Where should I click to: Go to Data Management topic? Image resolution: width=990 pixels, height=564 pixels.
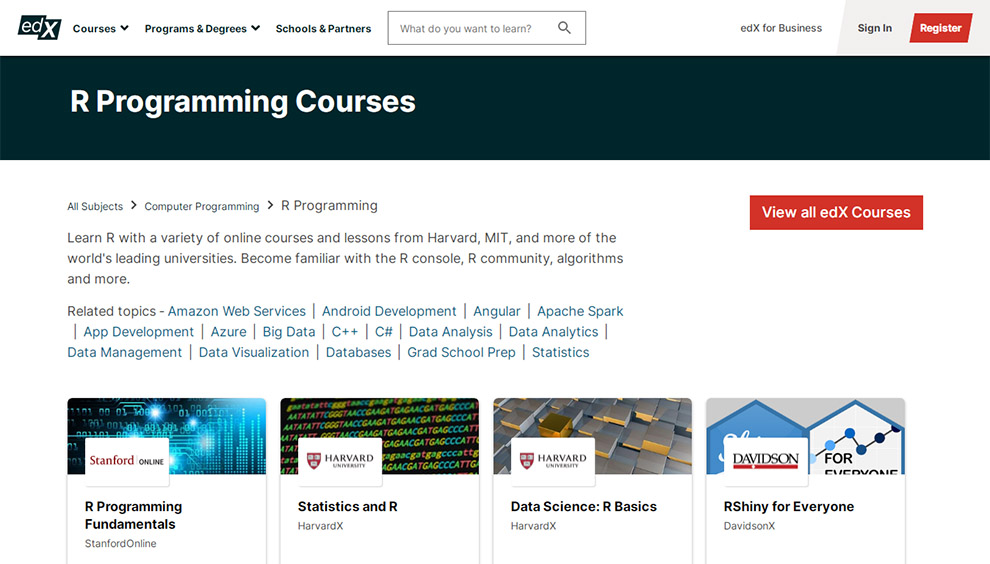coord(124,352)
